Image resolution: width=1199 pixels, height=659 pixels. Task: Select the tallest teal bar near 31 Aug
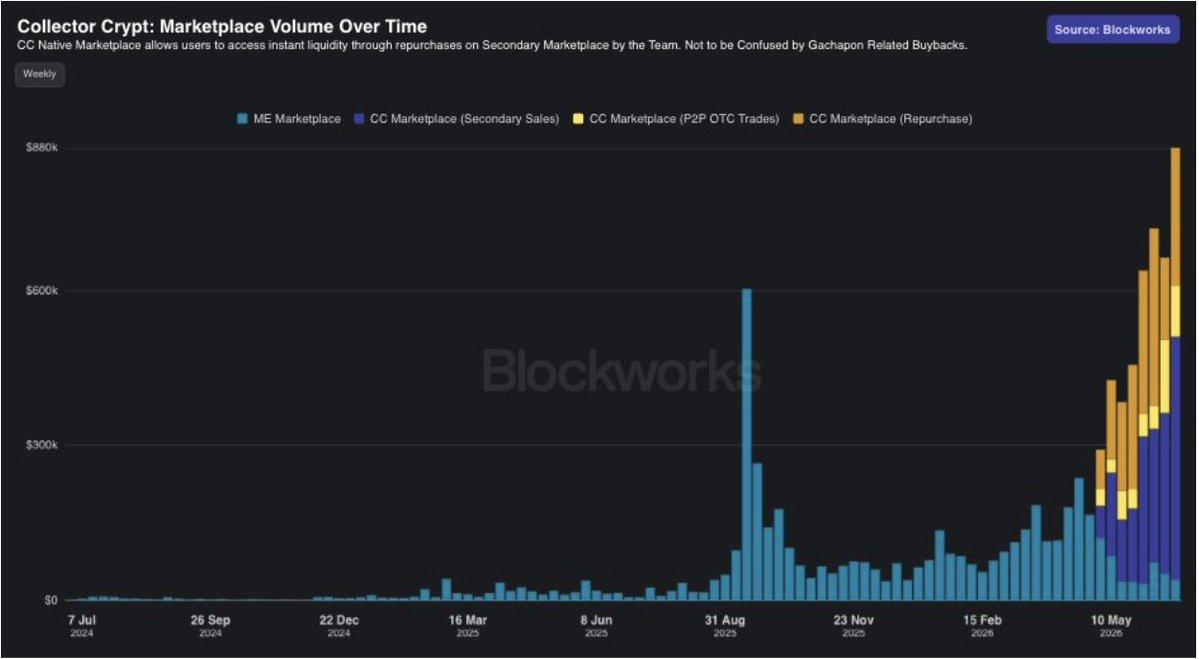pos(746,444)
